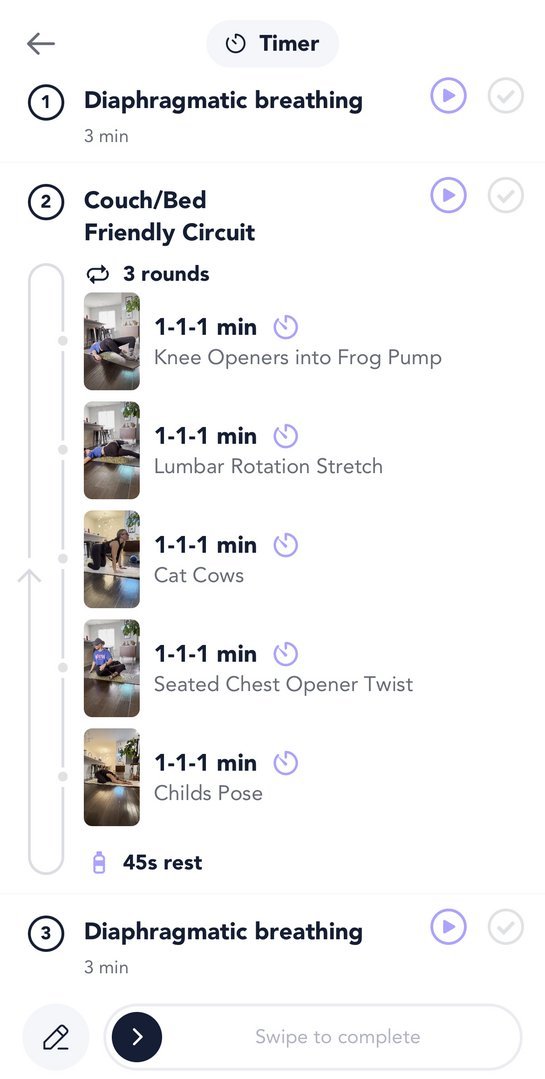The width and height of the screenshot is (545, 1079).
Task: Tap the back arrow icon
Action: point(41,43)
